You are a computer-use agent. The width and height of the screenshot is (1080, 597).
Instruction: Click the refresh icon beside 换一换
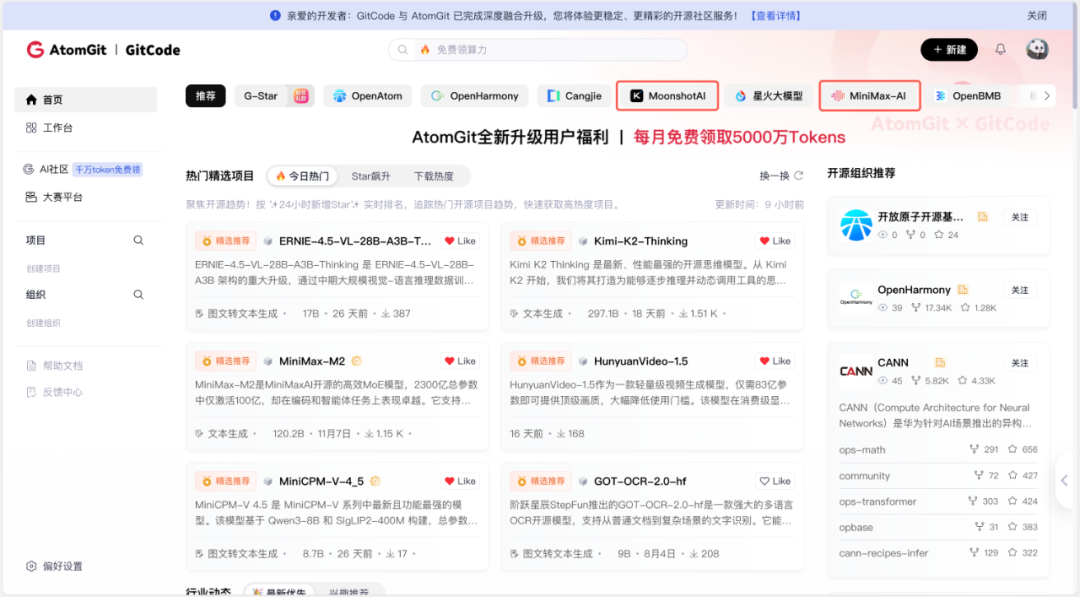[798, 176]
